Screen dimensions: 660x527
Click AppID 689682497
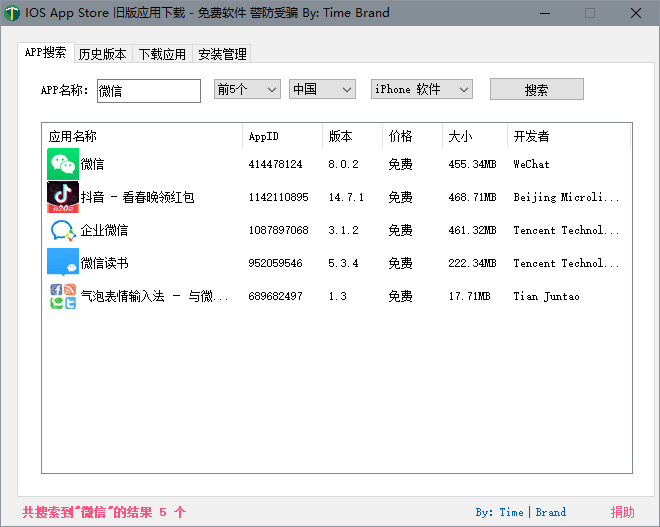click(275, 296)
